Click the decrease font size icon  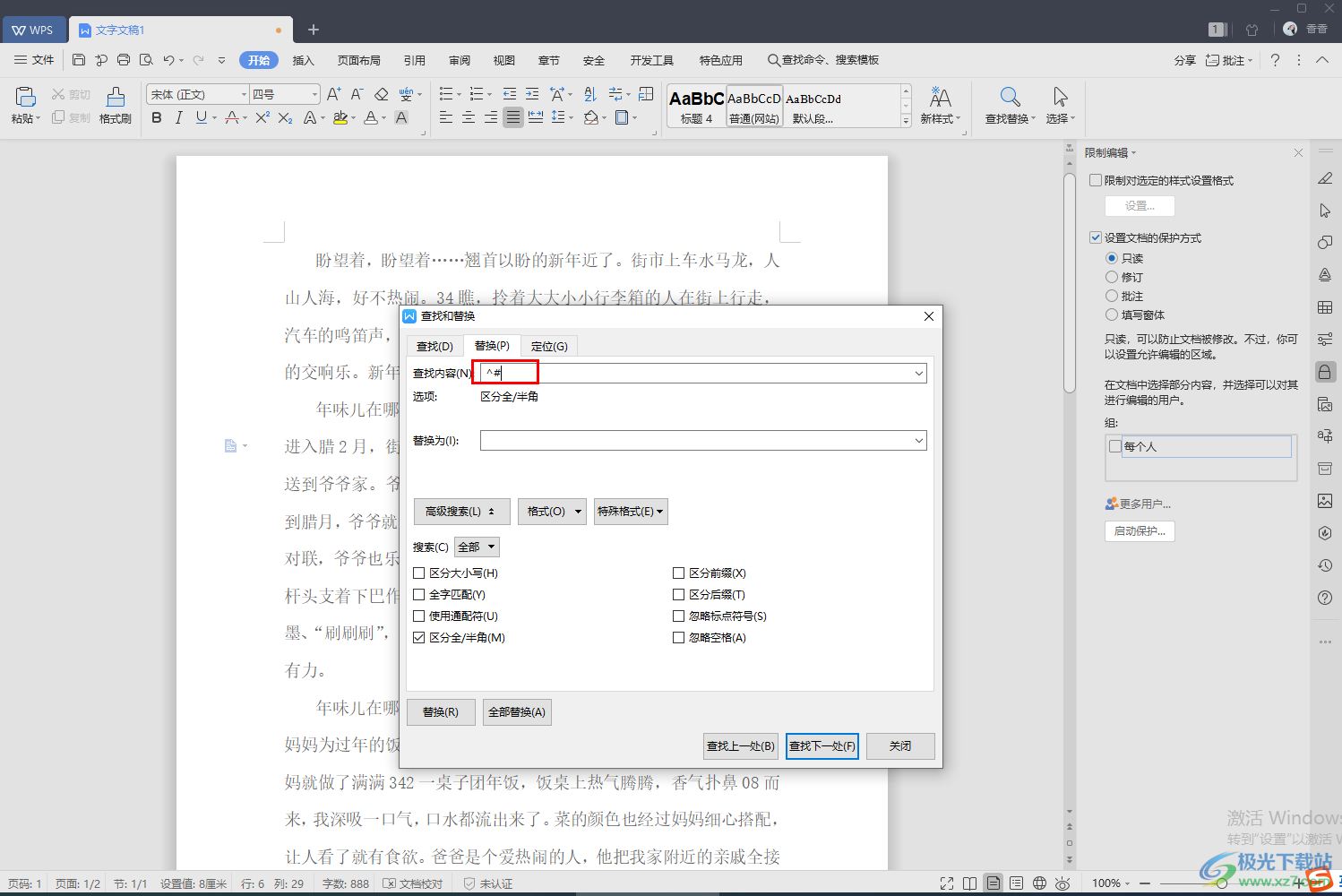(x=357, y=94)
